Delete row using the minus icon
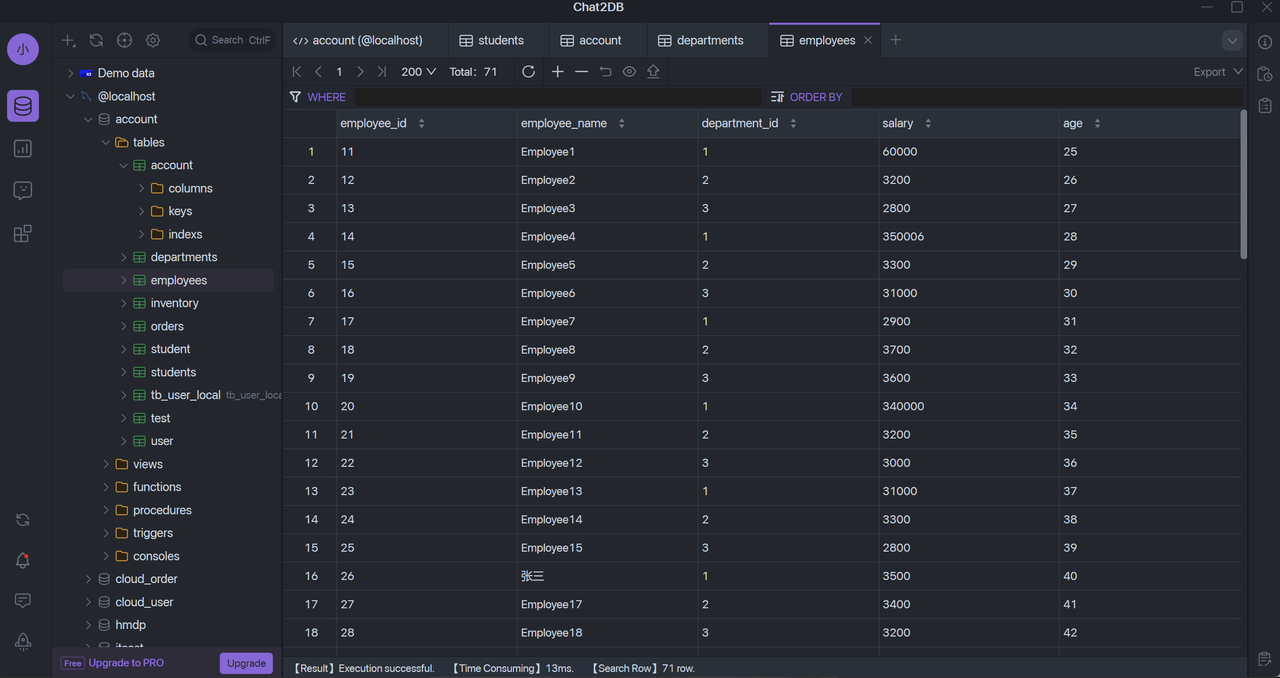 582,72
